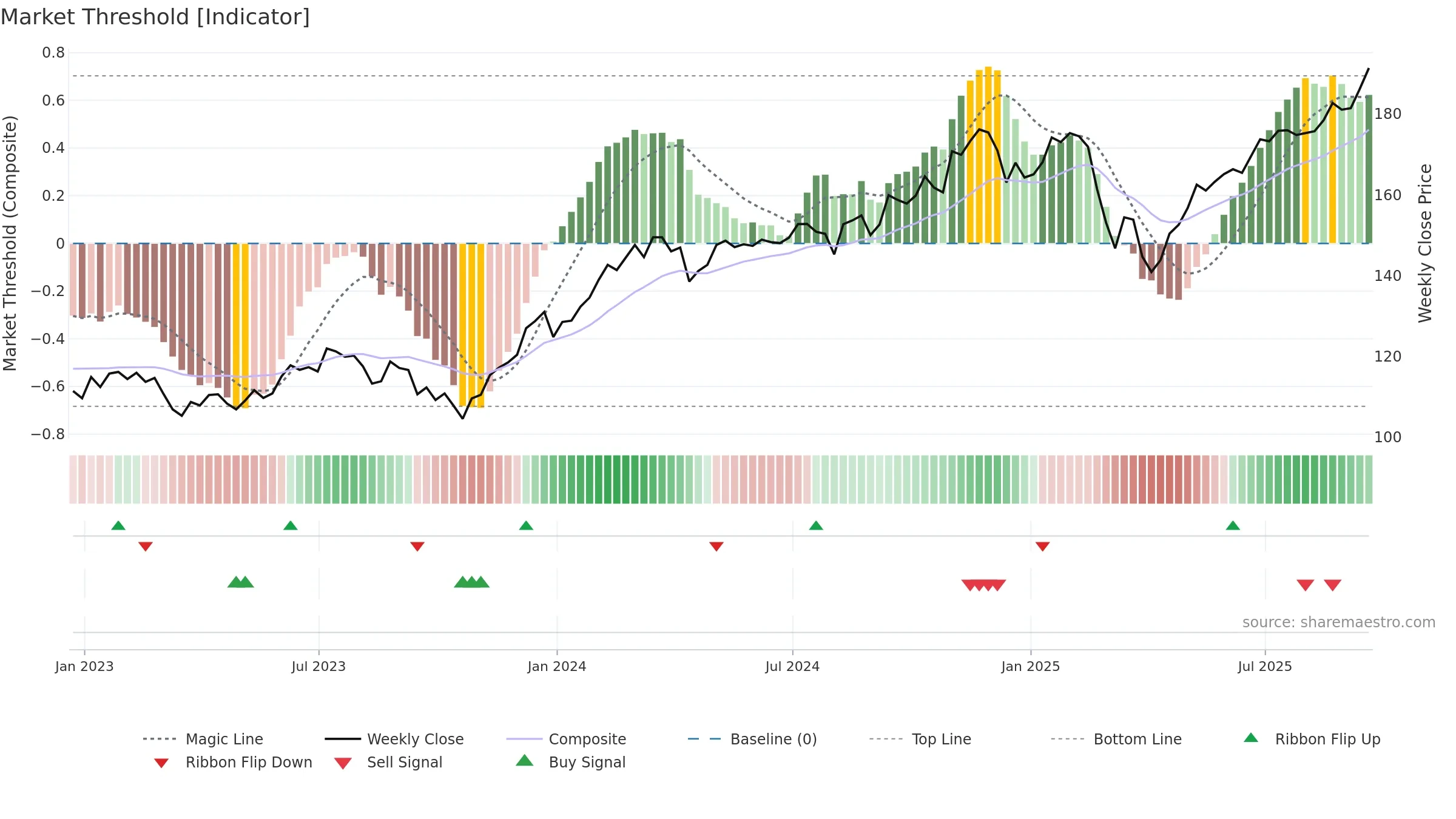Click the ribbon flip up marker before Jan 2024
The height and width of the screenshot is (819, 1456).
coord(526,525)
